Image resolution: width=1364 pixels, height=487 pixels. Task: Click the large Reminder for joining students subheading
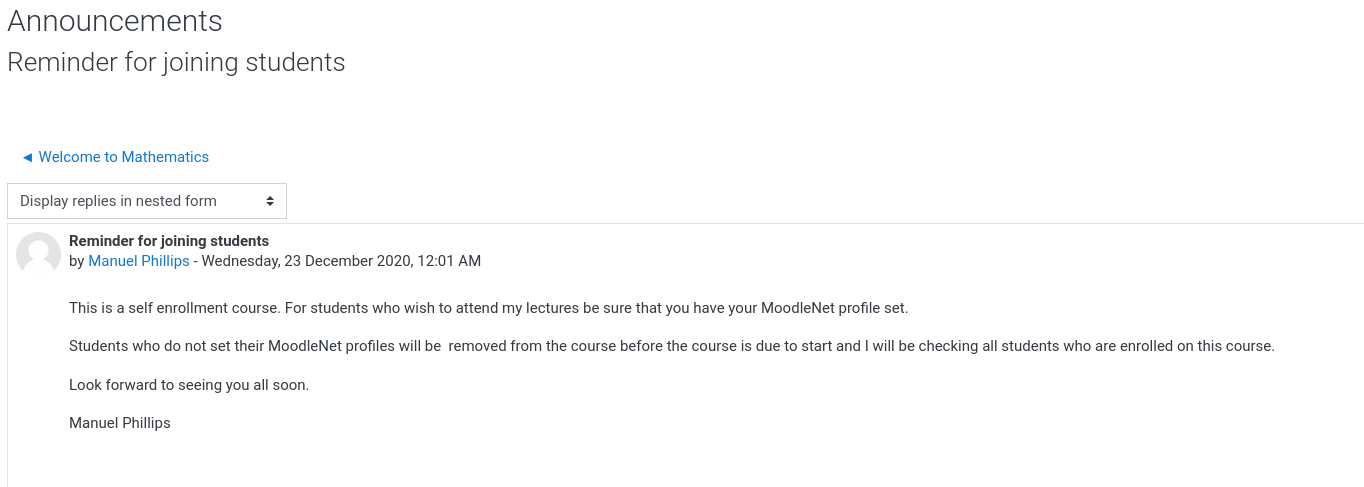176,62
